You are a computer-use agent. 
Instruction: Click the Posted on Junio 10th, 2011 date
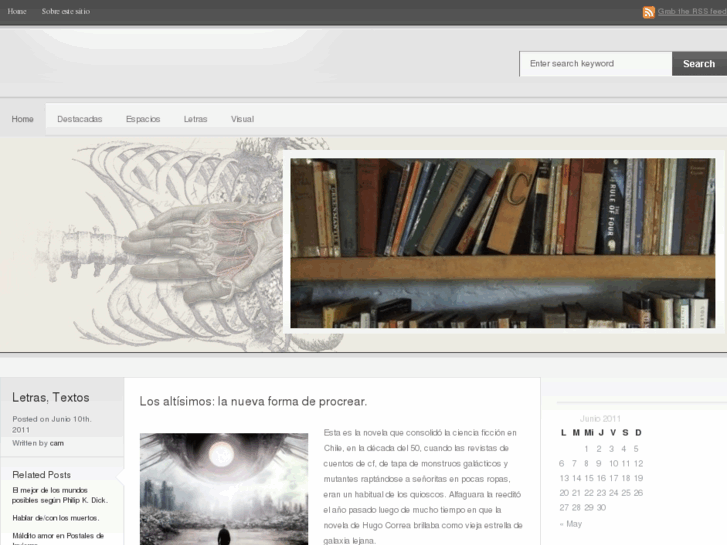52,424
